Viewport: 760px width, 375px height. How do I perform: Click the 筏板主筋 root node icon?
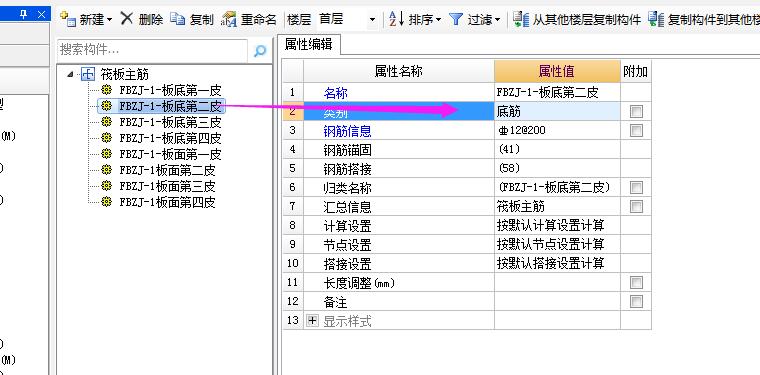coord(87,74)
